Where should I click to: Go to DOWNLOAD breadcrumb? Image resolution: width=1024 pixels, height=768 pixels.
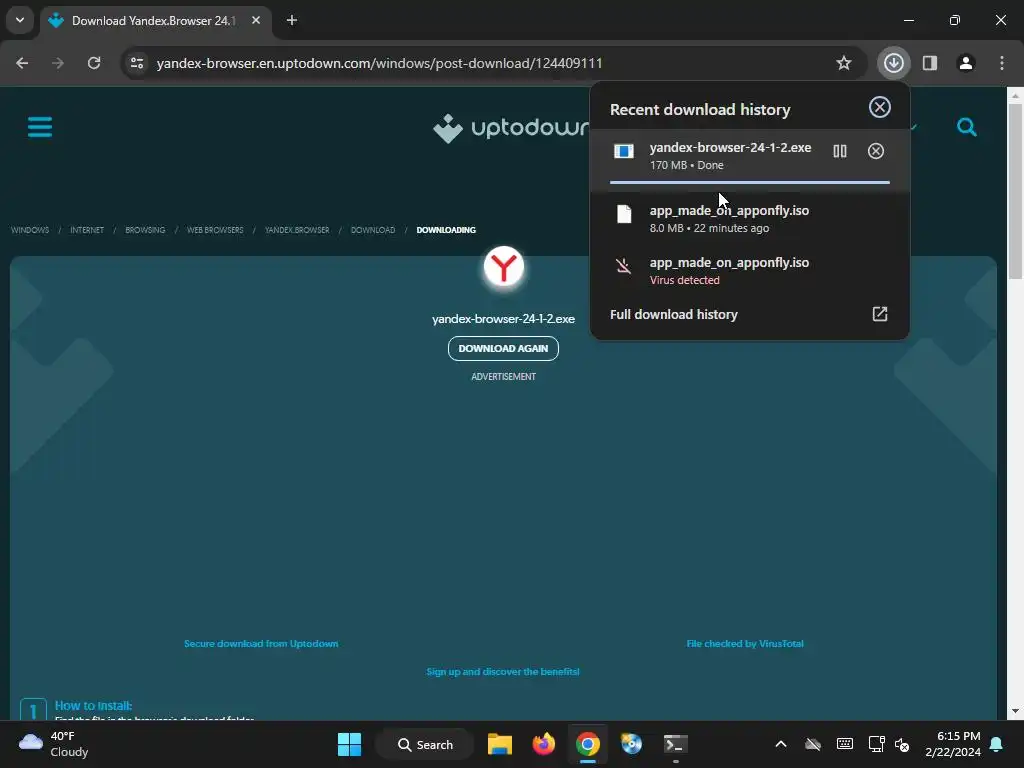tap(373, 230)
